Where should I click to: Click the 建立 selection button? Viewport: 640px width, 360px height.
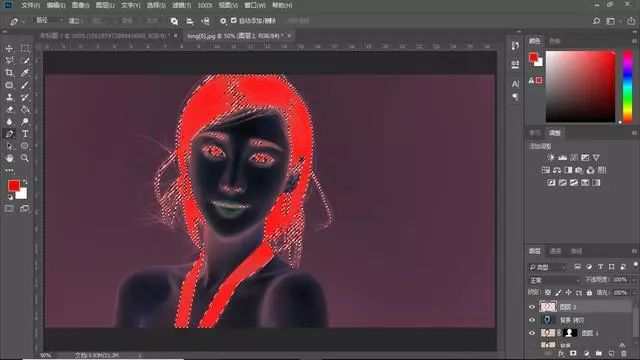pos(74,21)
